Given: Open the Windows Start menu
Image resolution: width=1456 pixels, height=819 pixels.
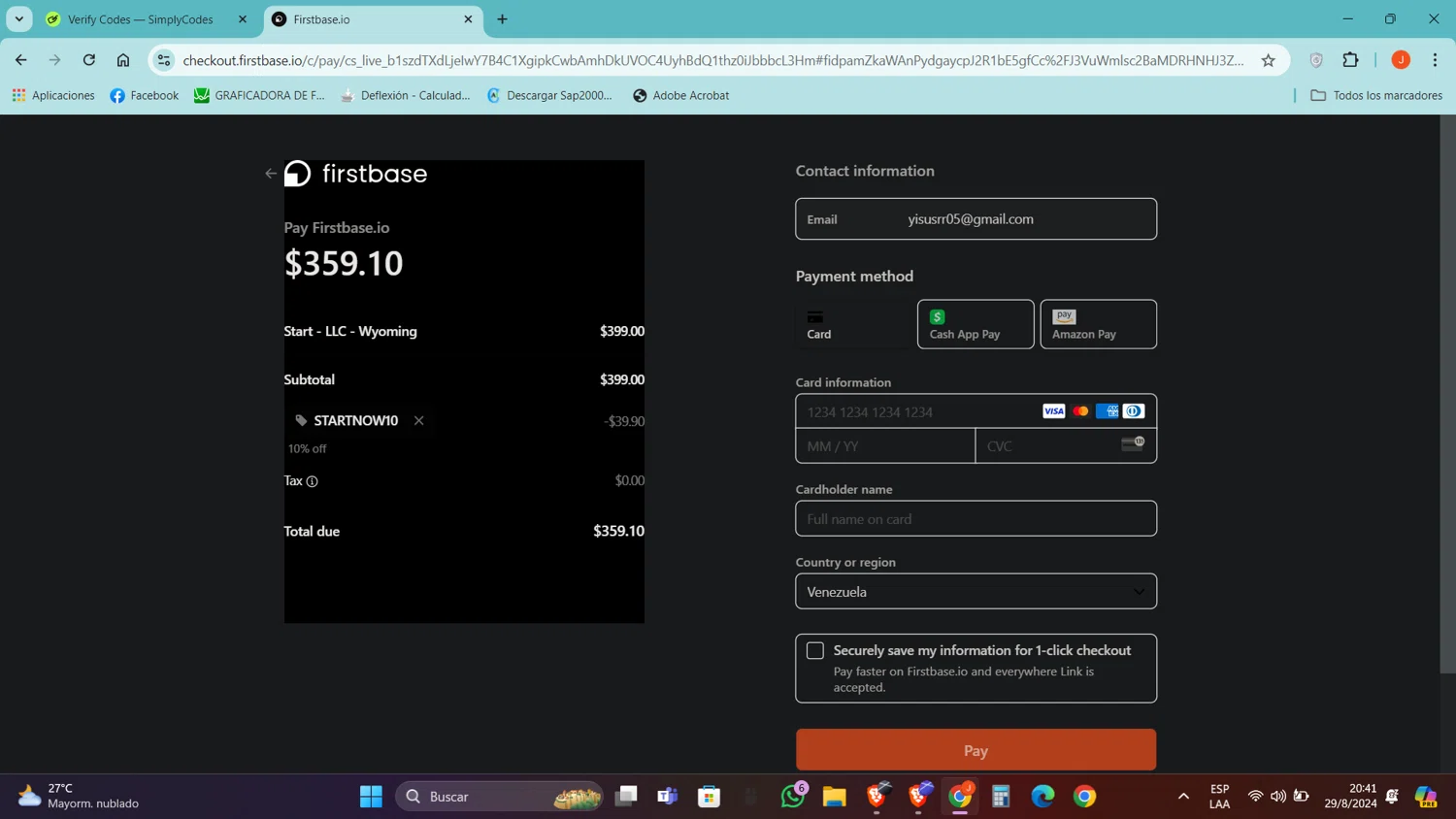Looking at the screenshot, I should coord(371,797).
